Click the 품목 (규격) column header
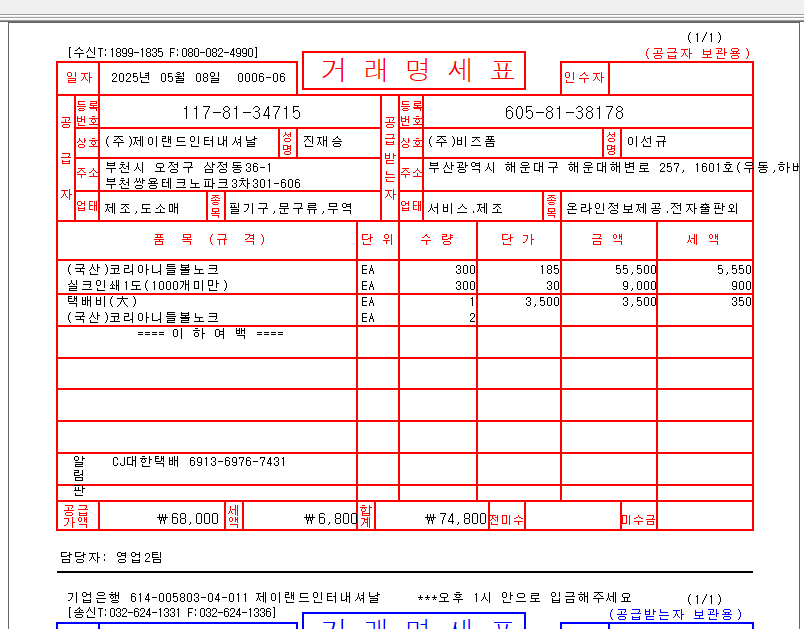The image size is (804, 629). 209,240
